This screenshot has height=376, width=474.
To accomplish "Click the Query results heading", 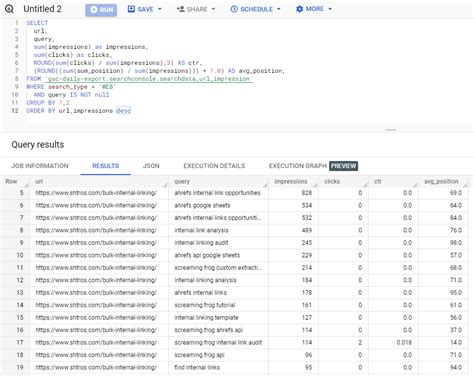I will (x=38, y=145).
